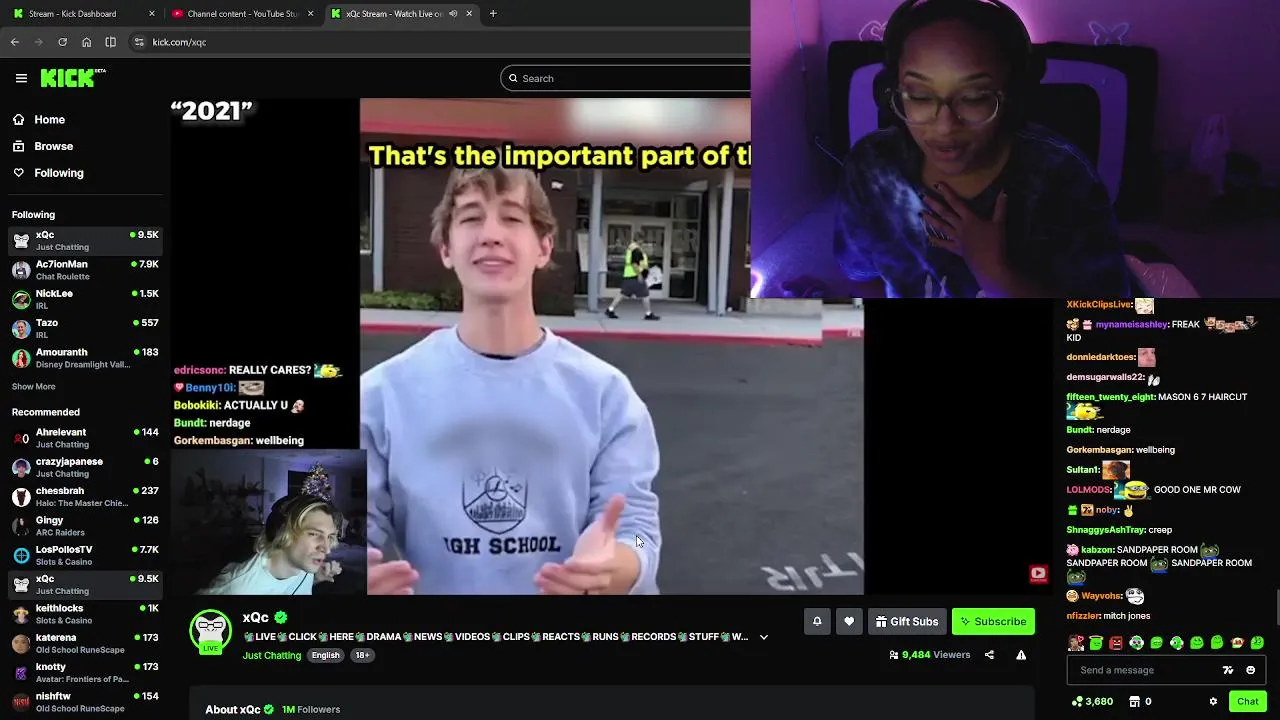Open the hamburger sidebar menu

(x=21, y=78)
